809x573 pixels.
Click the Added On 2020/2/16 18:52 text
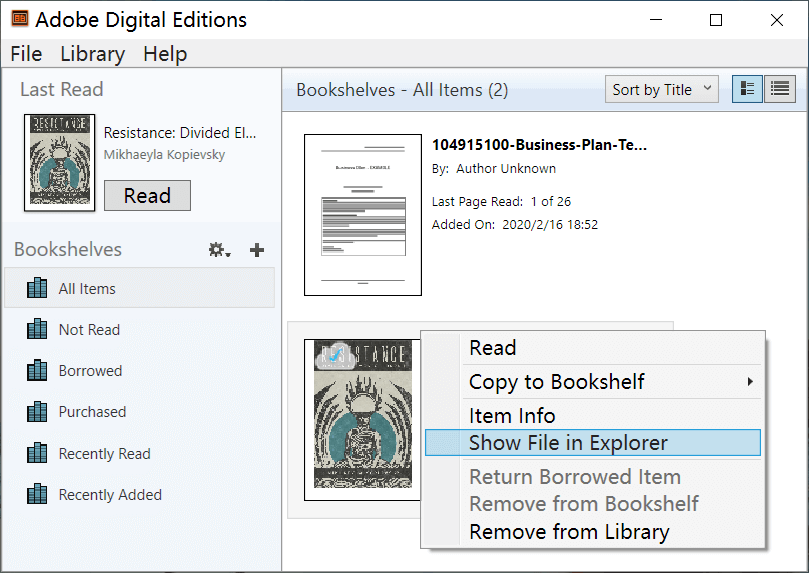[515, 225]
